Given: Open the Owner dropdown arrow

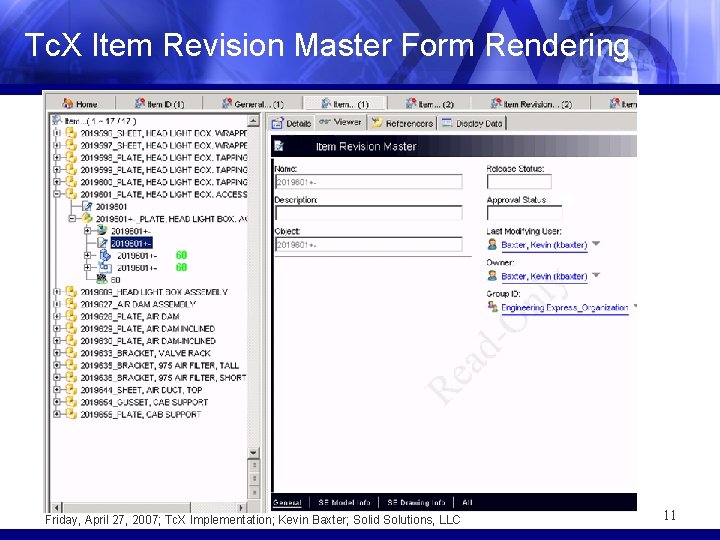Looking at the screenshot, I should pyautogui.click(x=596, y=275).
